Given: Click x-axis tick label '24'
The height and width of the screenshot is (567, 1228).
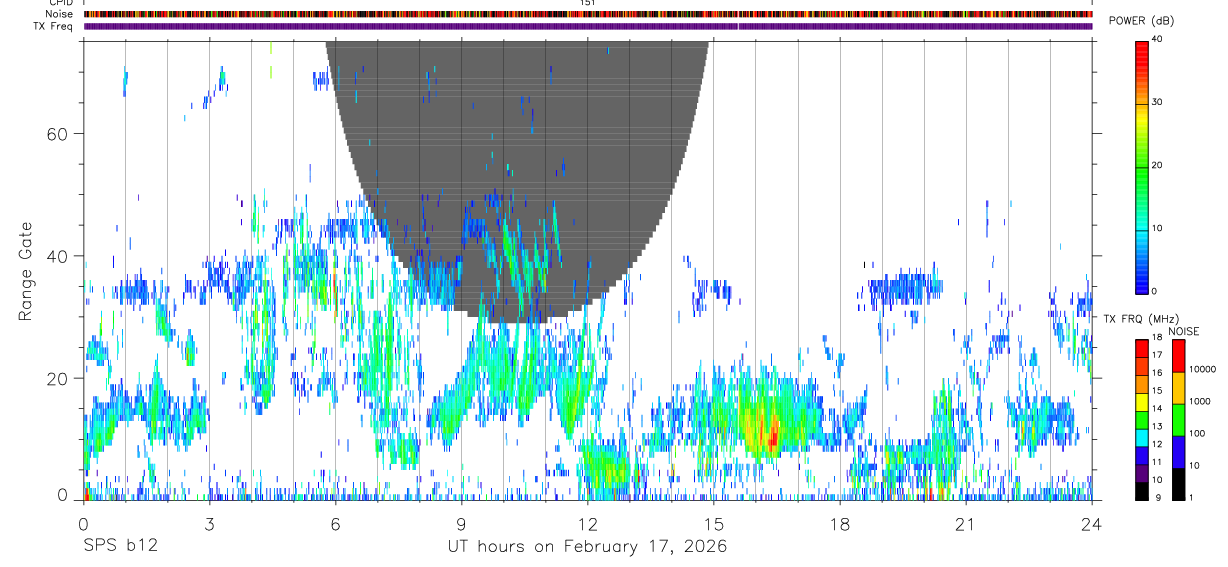Looking at the screenshot, I should (x=1092, y=524).
